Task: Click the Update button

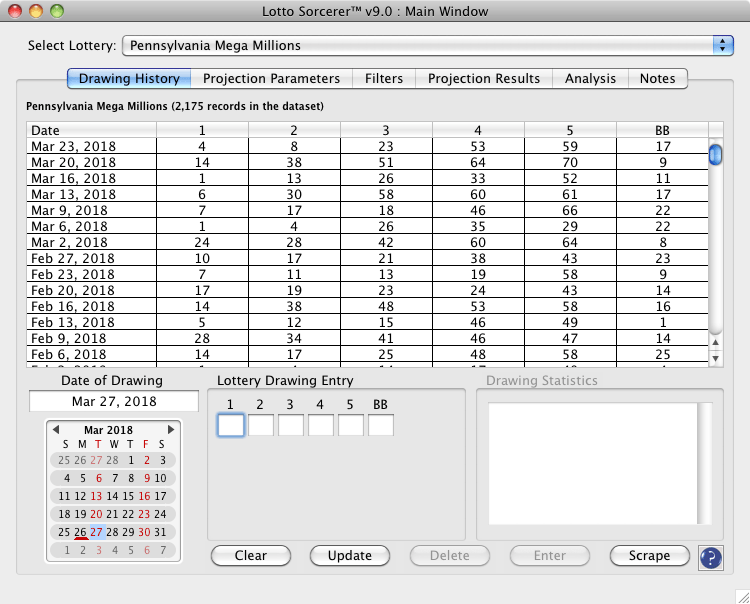Action: [x=350, y=555]
